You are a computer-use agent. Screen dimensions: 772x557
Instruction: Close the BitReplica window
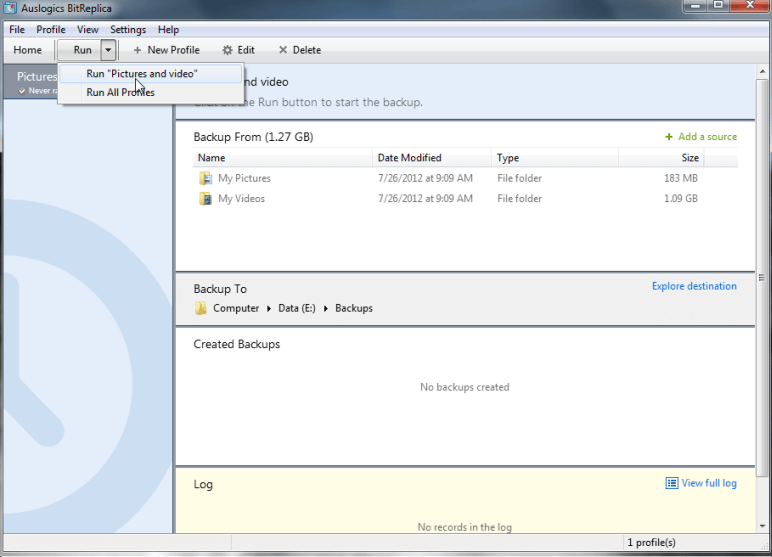pyautogui.click(x=750, y=5)
